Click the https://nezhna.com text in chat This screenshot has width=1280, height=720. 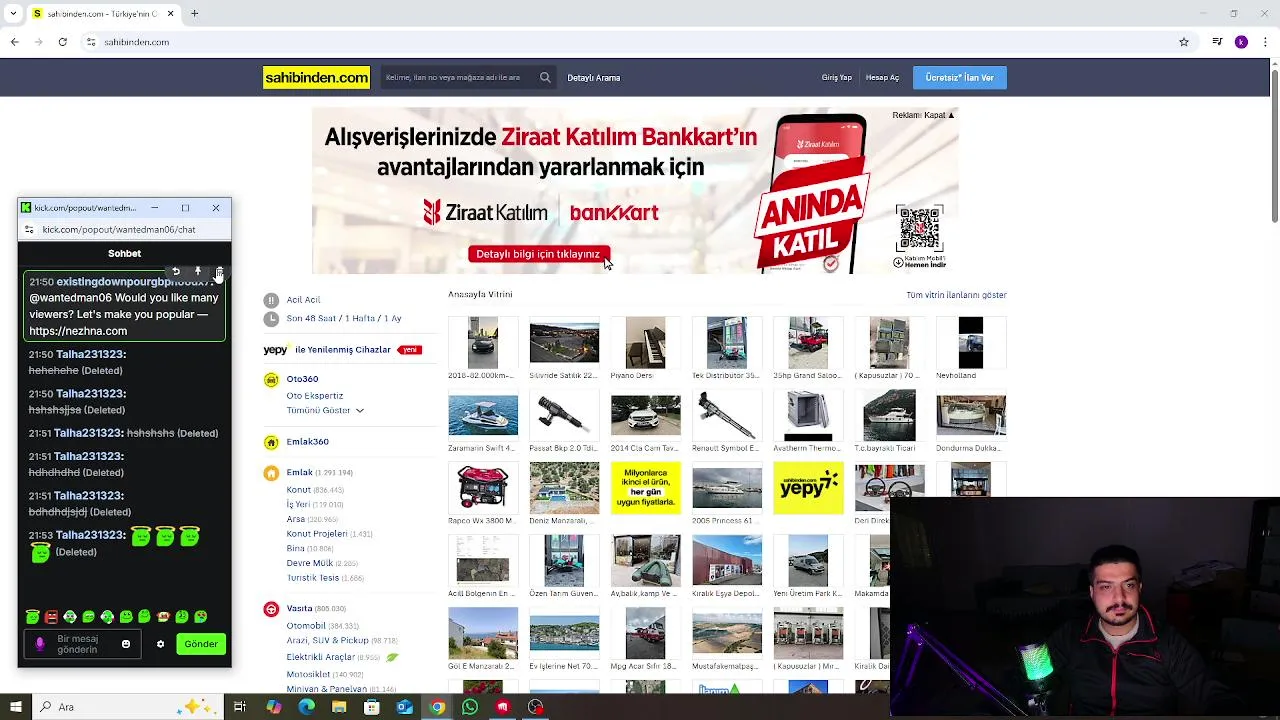pyautogui.click(x=78, y=331)
